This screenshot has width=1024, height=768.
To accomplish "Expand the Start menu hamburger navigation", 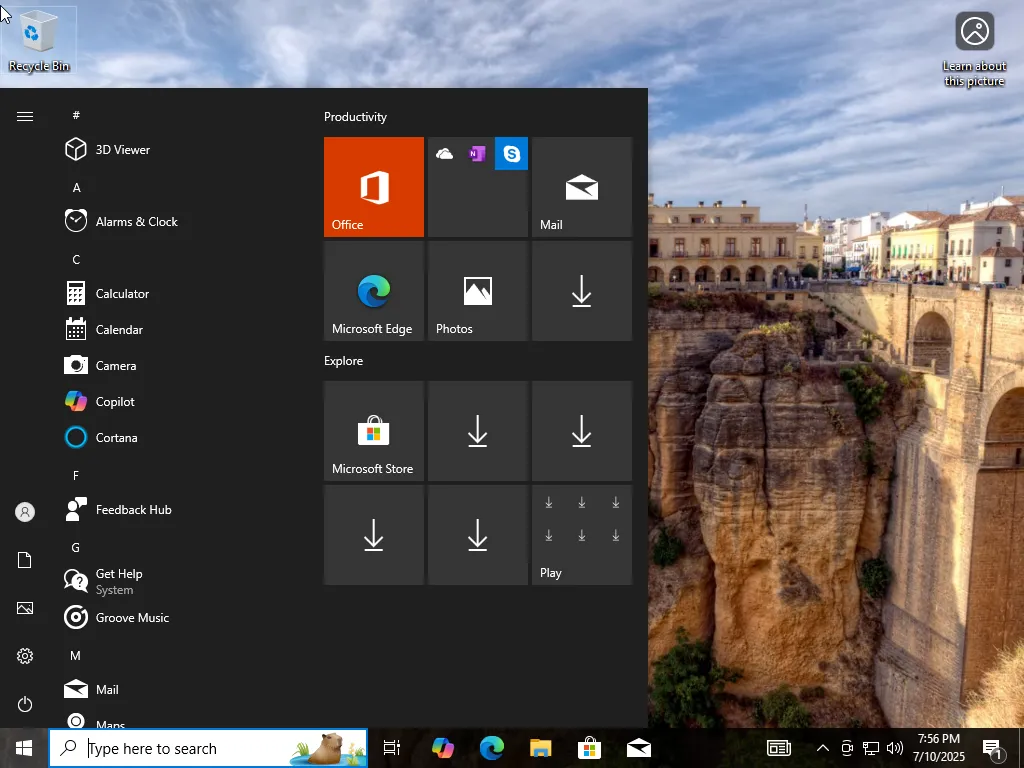I will [x=25, y=116].
